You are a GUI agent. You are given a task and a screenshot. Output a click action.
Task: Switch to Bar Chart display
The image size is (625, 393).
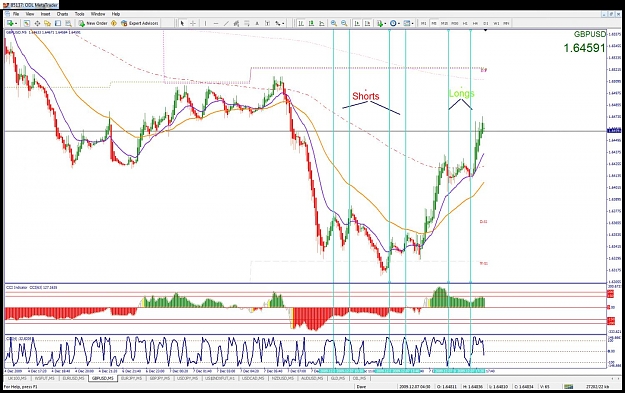pos(301,24)
